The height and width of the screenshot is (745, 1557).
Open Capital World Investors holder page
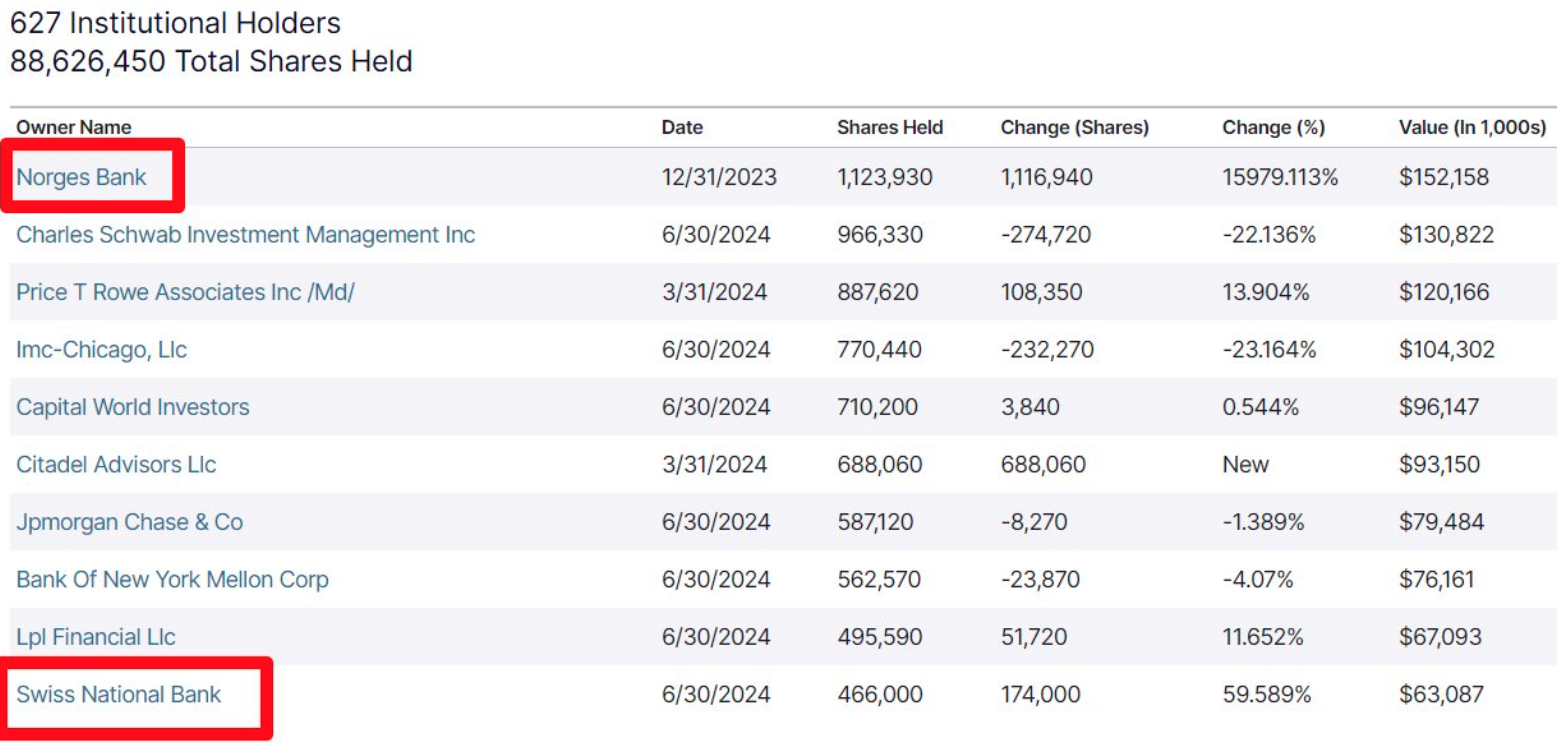132,407
